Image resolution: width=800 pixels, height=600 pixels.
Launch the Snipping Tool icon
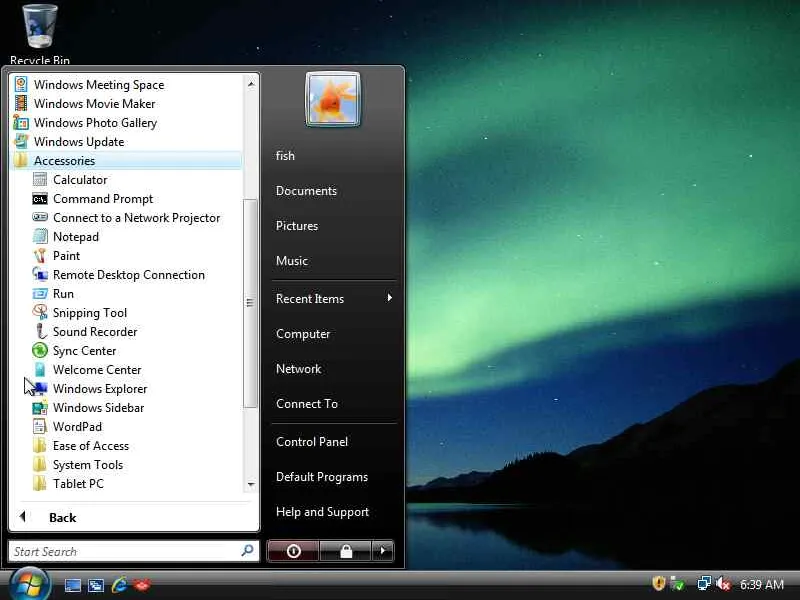(x=40, y=313)
